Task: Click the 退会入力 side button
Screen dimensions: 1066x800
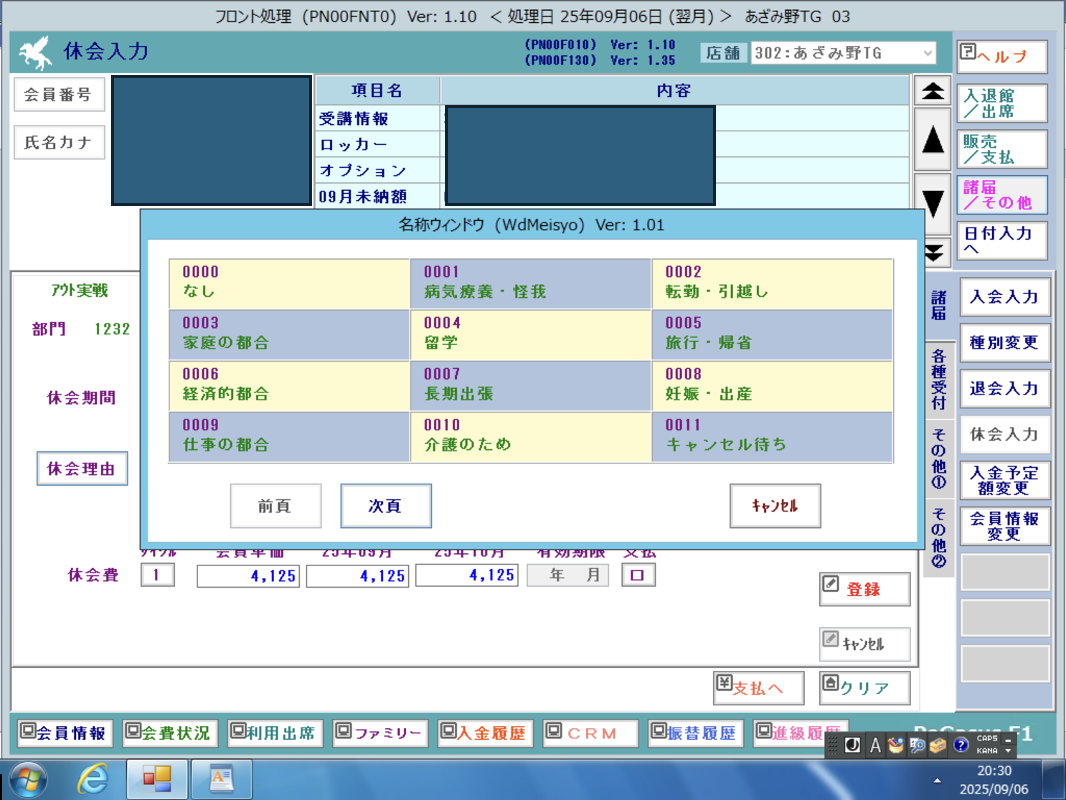Action: point(1004,388)
